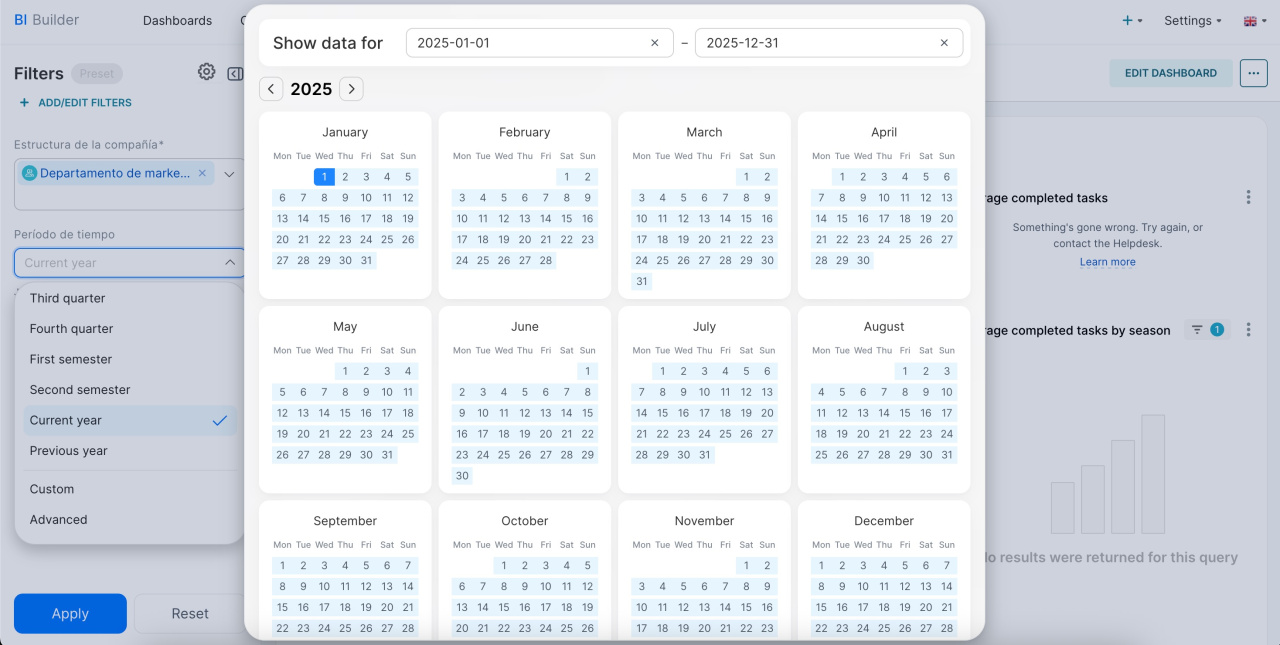The width and height of the screenshot is (1280, 645).
Task: Pick July 4 in the calendar
Action: tap(726, 371)
